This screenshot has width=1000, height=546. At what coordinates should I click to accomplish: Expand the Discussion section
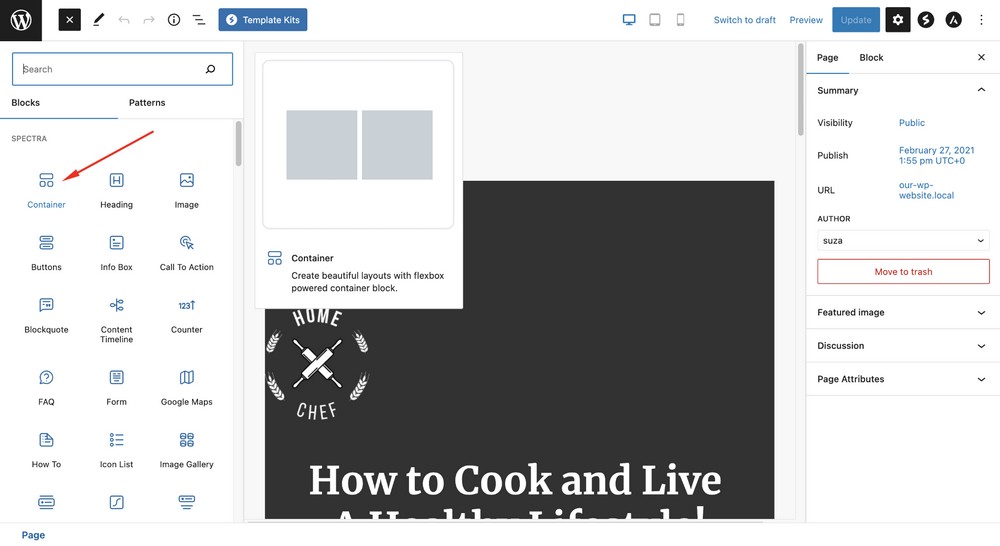click(x=902, y=346)
